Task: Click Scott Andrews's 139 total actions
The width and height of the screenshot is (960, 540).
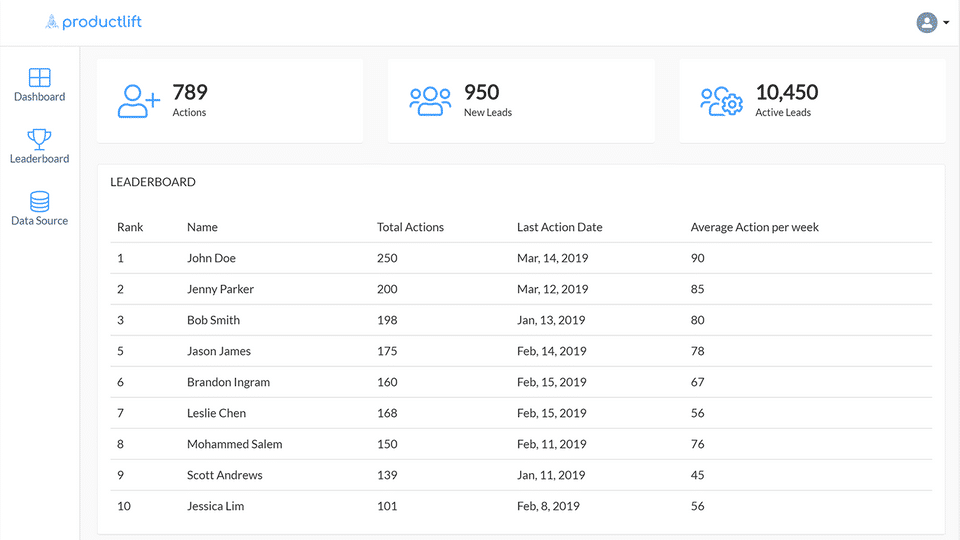Action: [387, 475]
